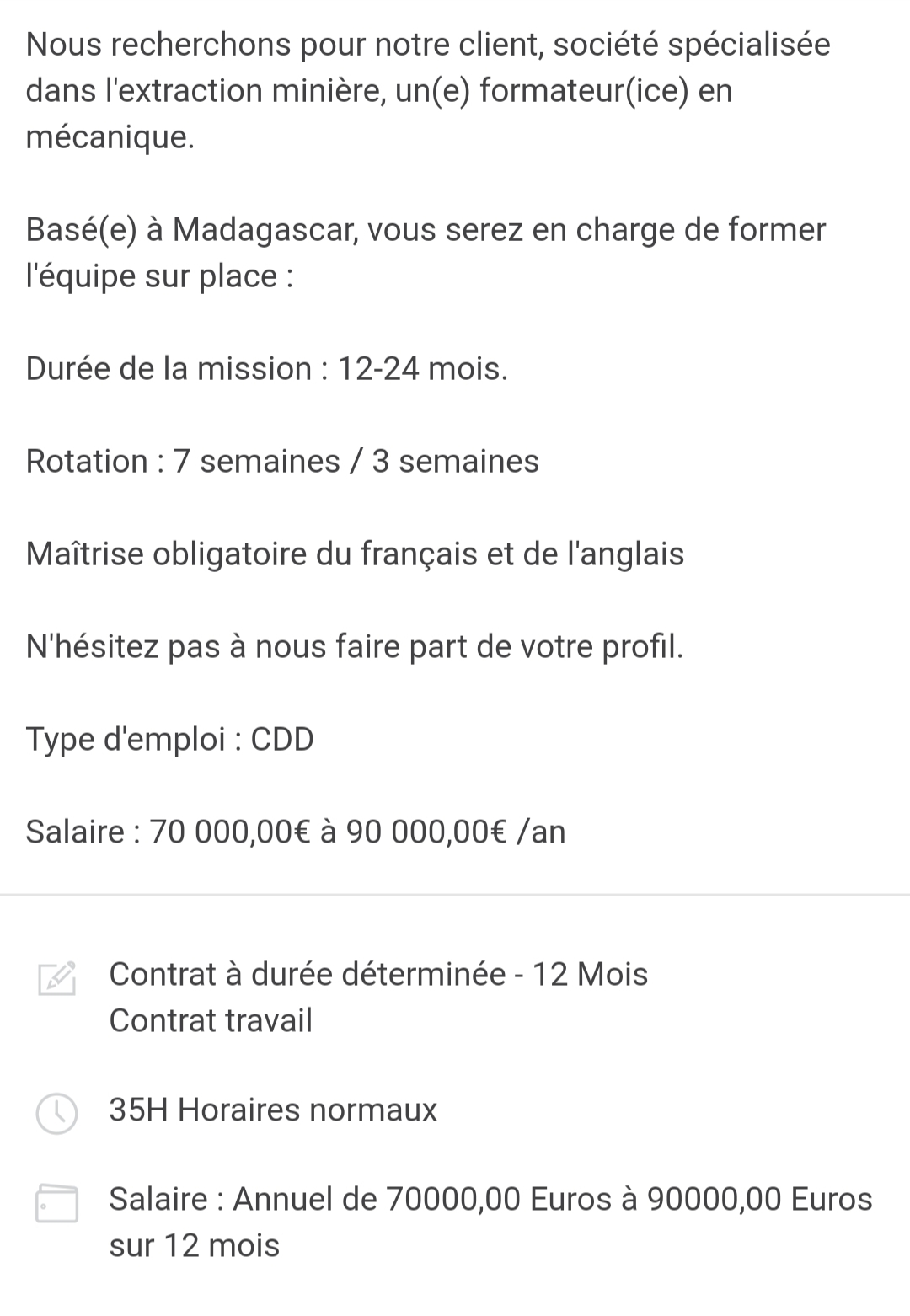Select the "l'équipe sur place" text
The height and width of the screenshot is (1316, 910).
(x=152, y=276)
